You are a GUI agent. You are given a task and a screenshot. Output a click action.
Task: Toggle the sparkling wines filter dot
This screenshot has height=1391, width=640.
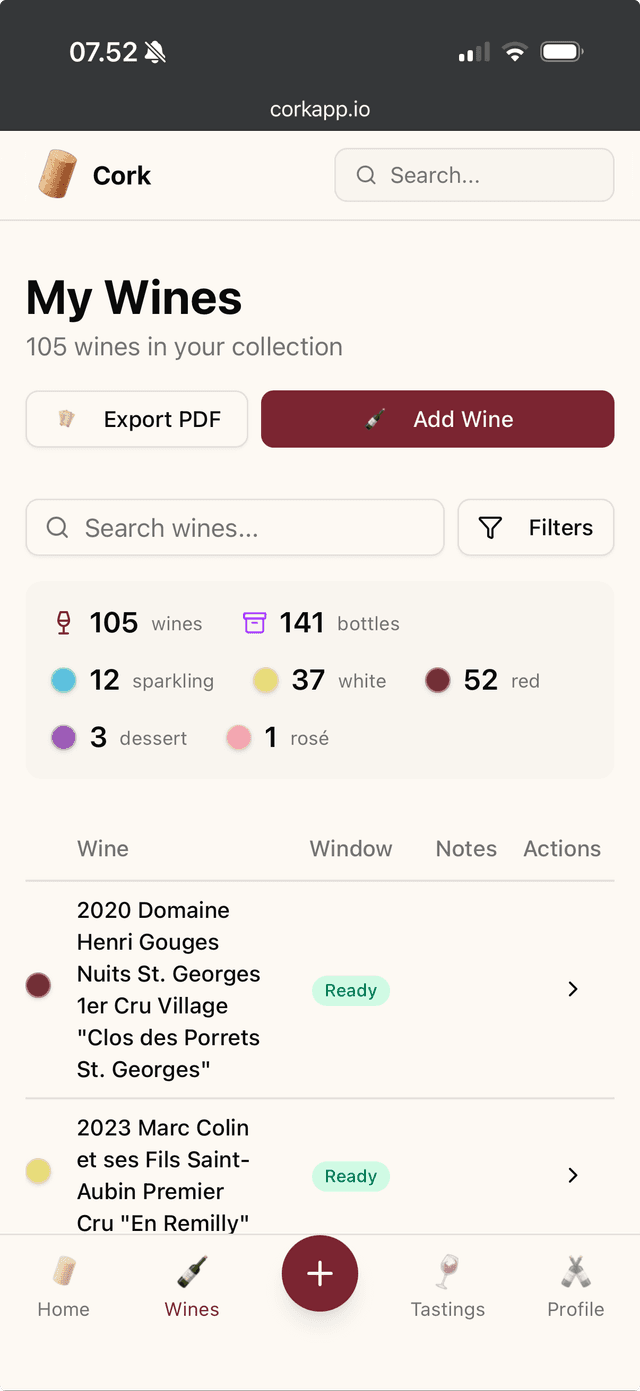point(62,680)
